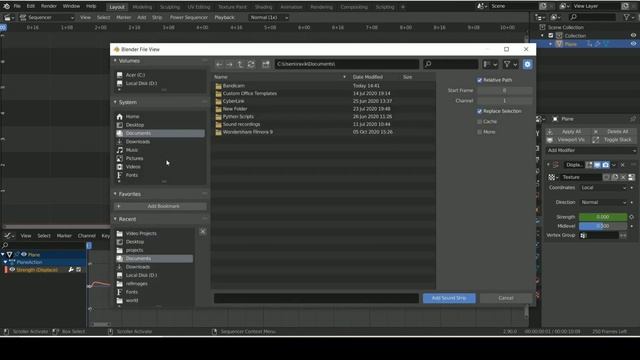Toggle Strength (Displace) channel checkbox
The height and width of the screenshot is (360, 640).
coord(79,270)
